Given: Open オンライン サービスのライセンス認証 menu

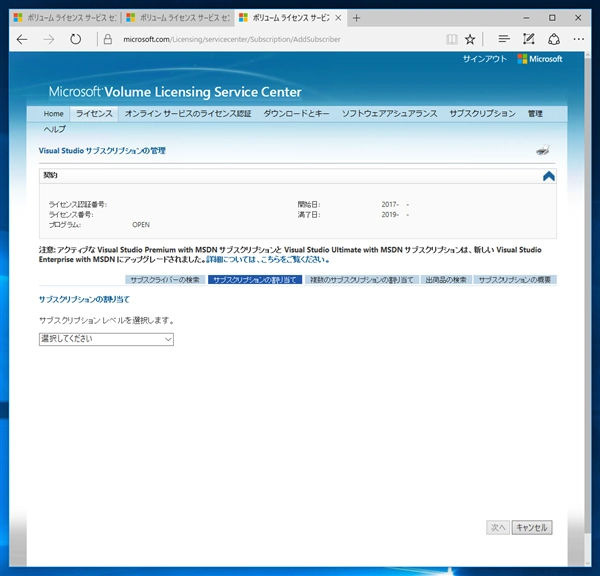Looking at the screenshot, I should pyautogui.click(x=188, y=114).
